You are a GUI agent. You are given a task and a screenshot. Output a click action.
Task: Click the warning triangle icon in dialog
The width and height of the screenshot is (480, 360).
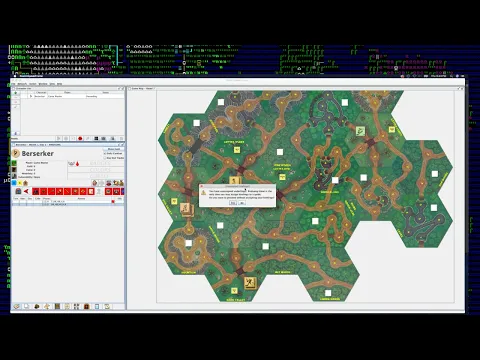coord(204,193)
